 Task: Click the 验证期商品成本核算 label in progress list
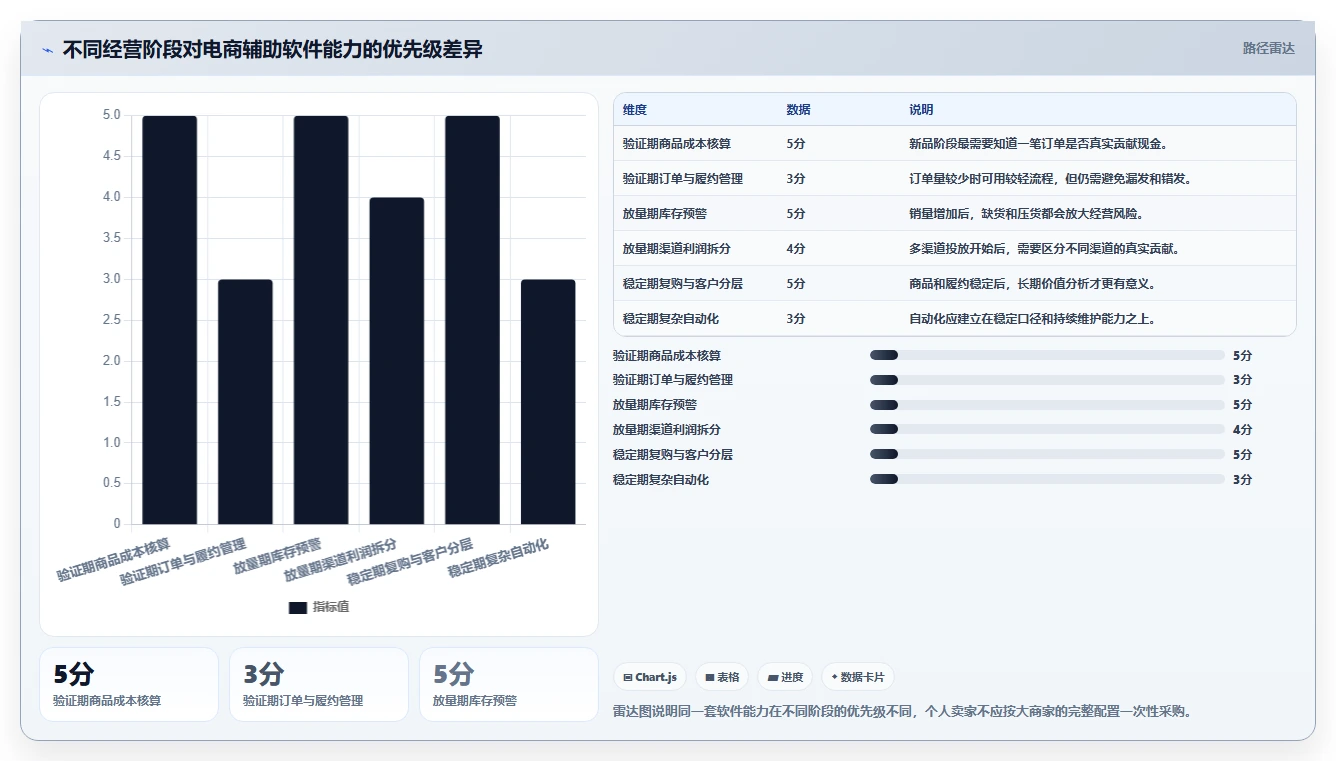(667, 355)
